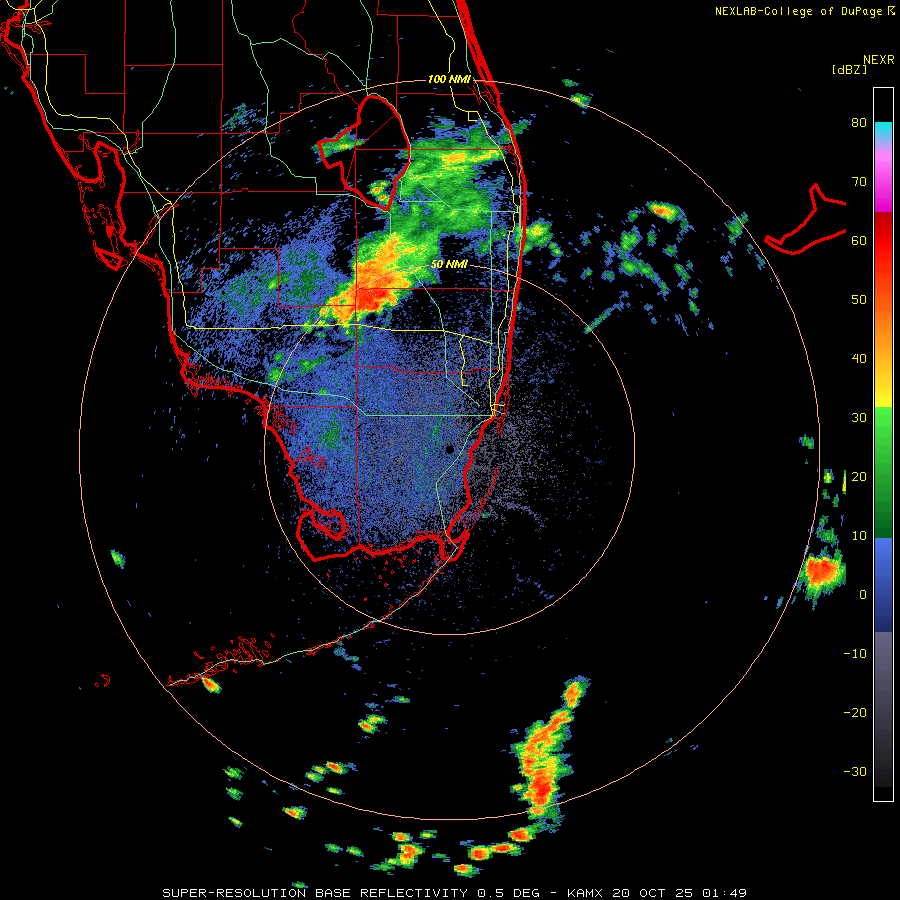Click the black radar site dot at center
Image resolution: width=900 pixels, height=900 pixels.
click(x=450, y=449)
